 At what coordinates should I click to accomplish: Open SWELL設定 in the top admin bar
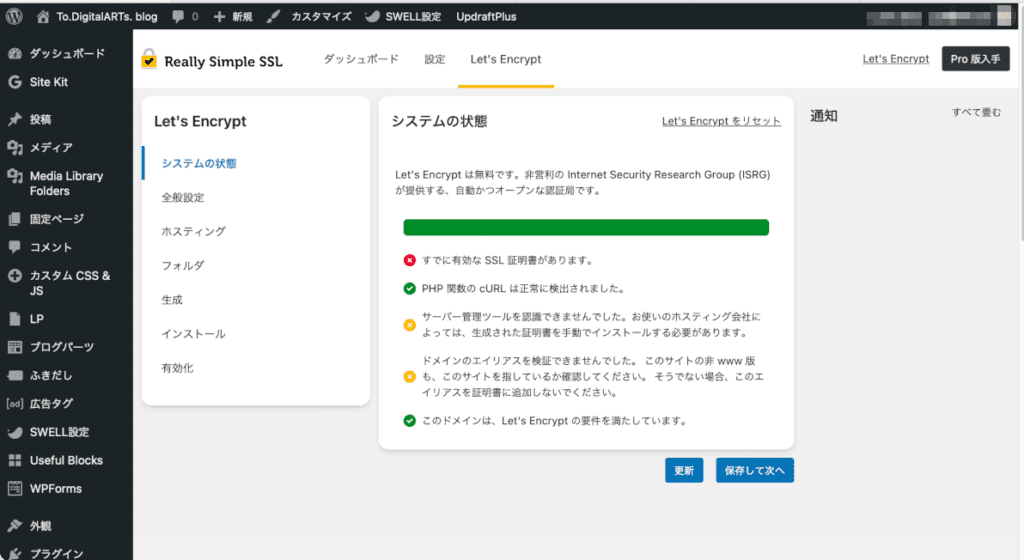403,16
